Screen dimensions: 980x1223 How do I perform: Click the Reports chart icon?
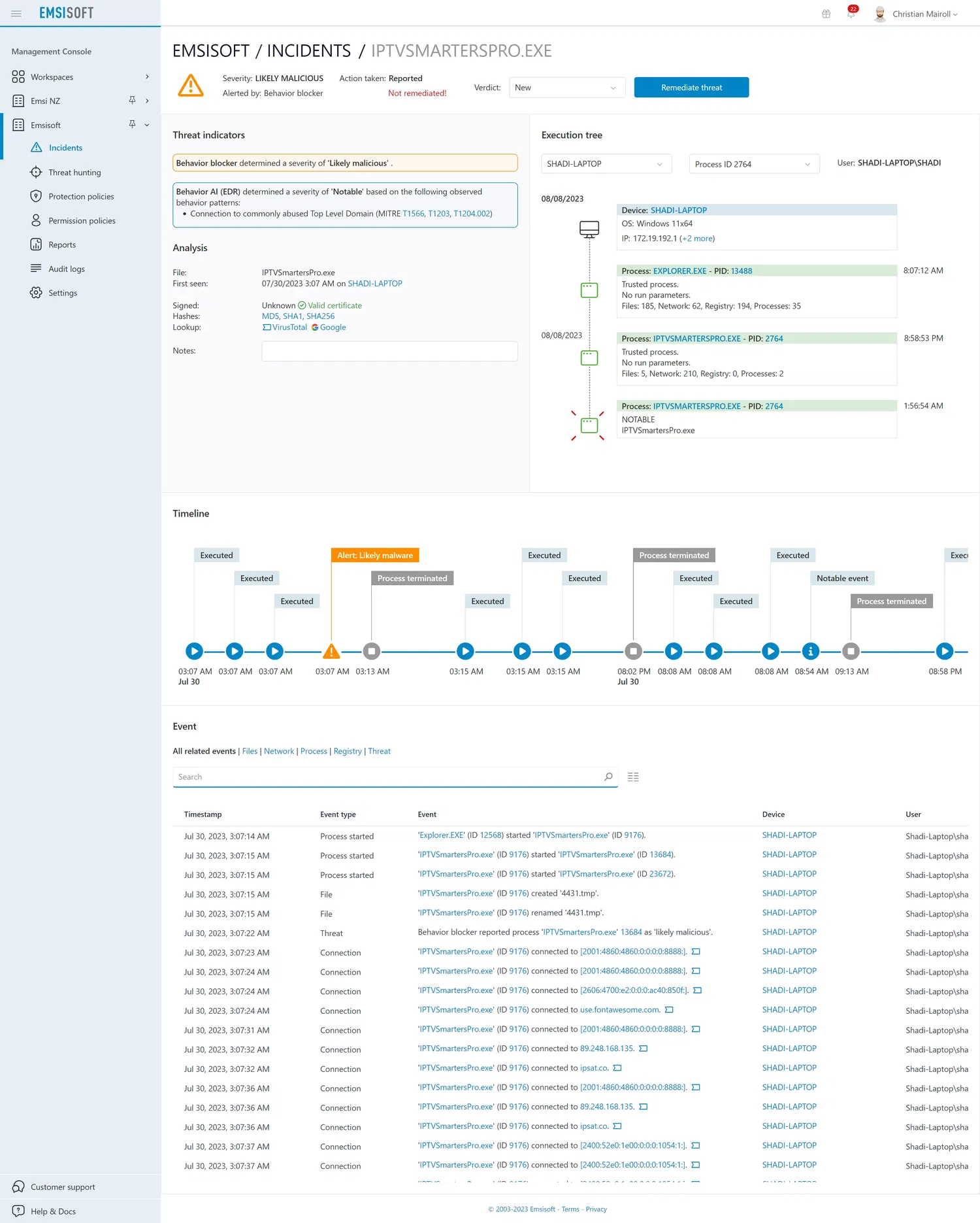click(36, 244)
